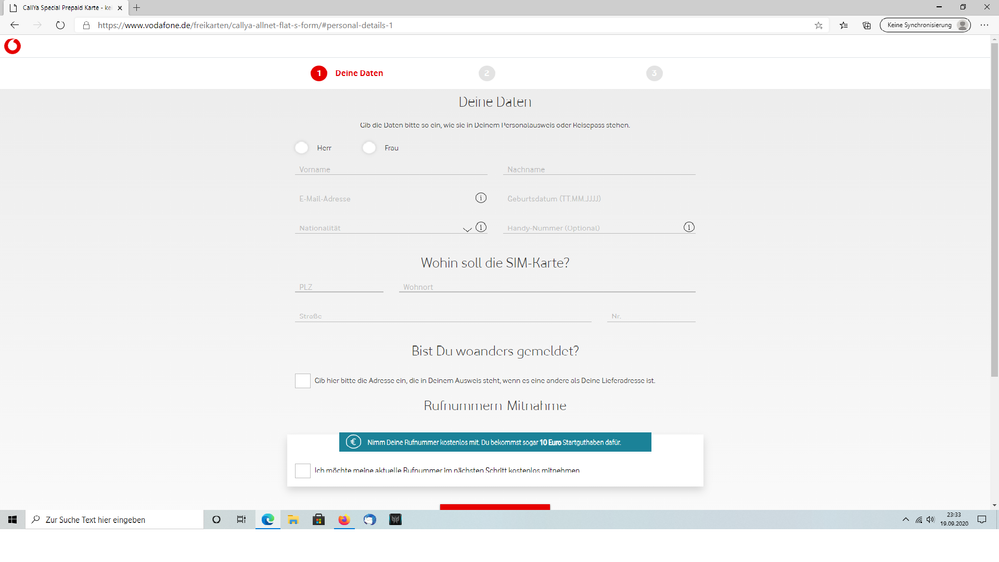Click the Nachname input field
The image size is (999, 562).
pyautogui.click(x=599, y=169)
